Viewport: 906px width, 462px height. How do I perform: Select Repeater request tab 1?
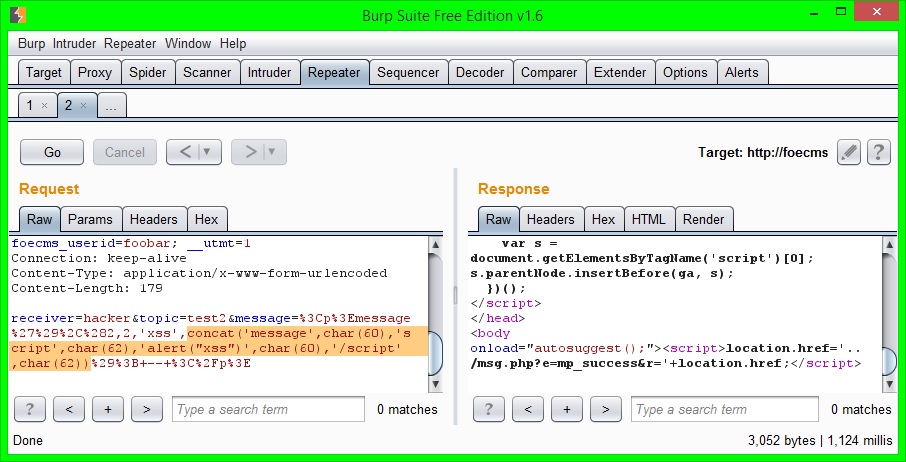(30, 106)
